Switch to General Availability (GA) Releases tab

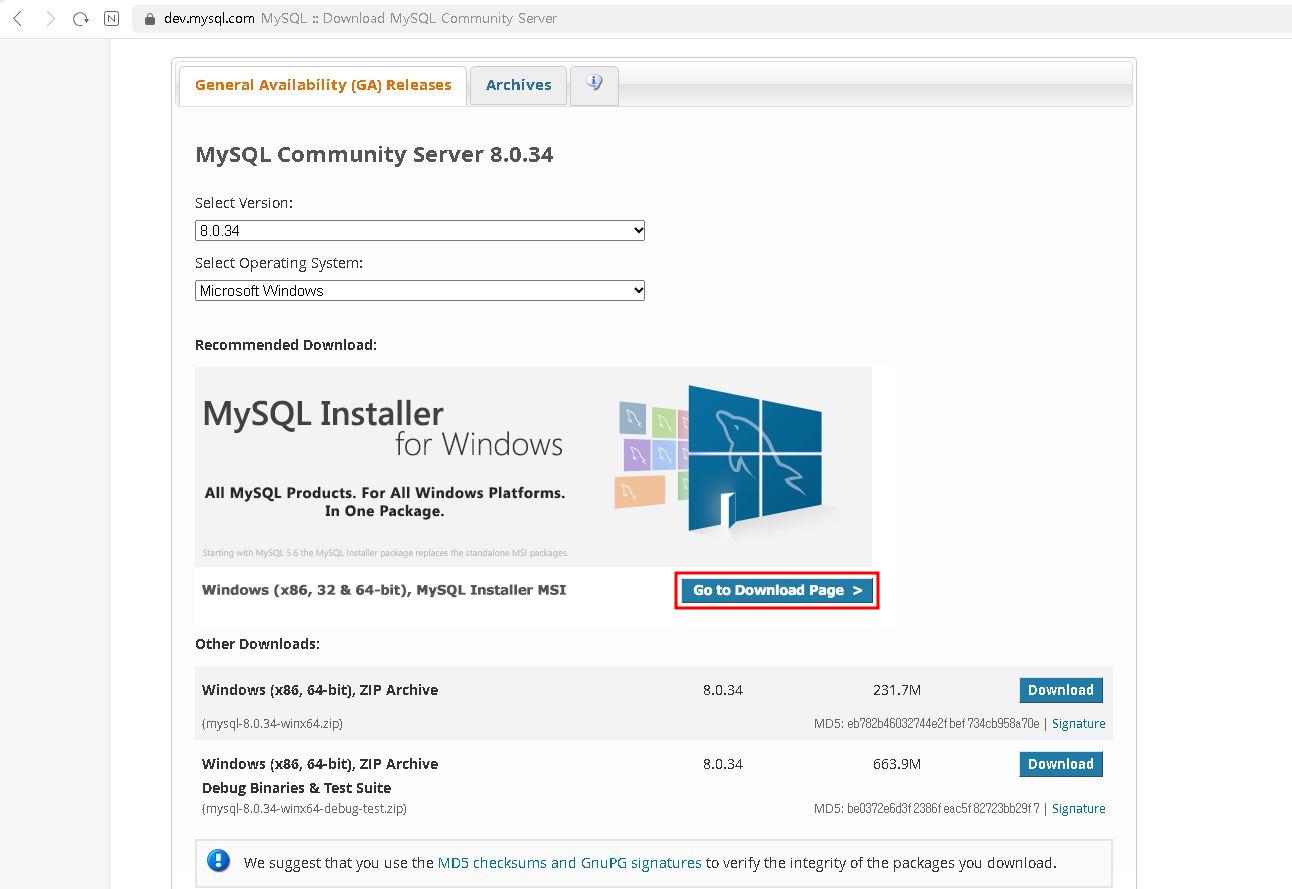(323, 86)
